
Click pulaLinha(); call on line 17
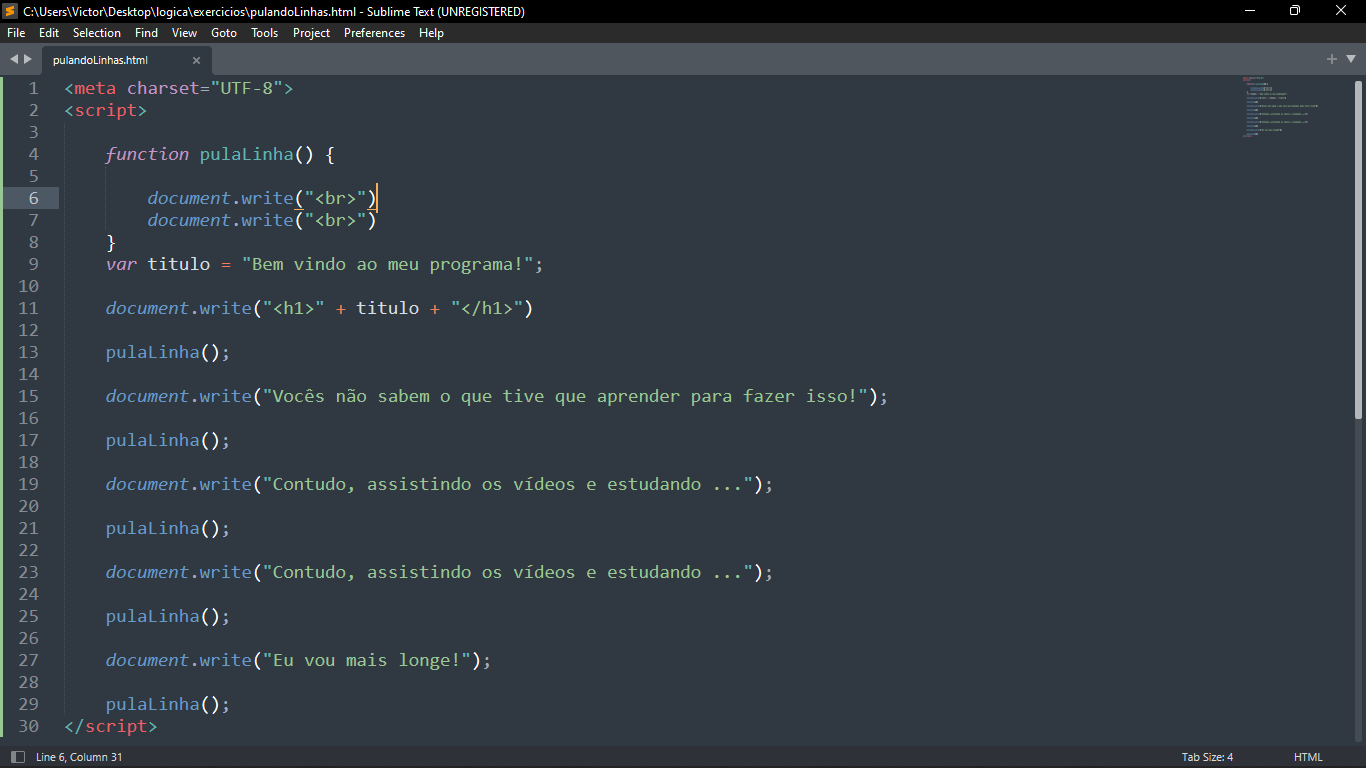pyautogui.click(x=168, y=440)
